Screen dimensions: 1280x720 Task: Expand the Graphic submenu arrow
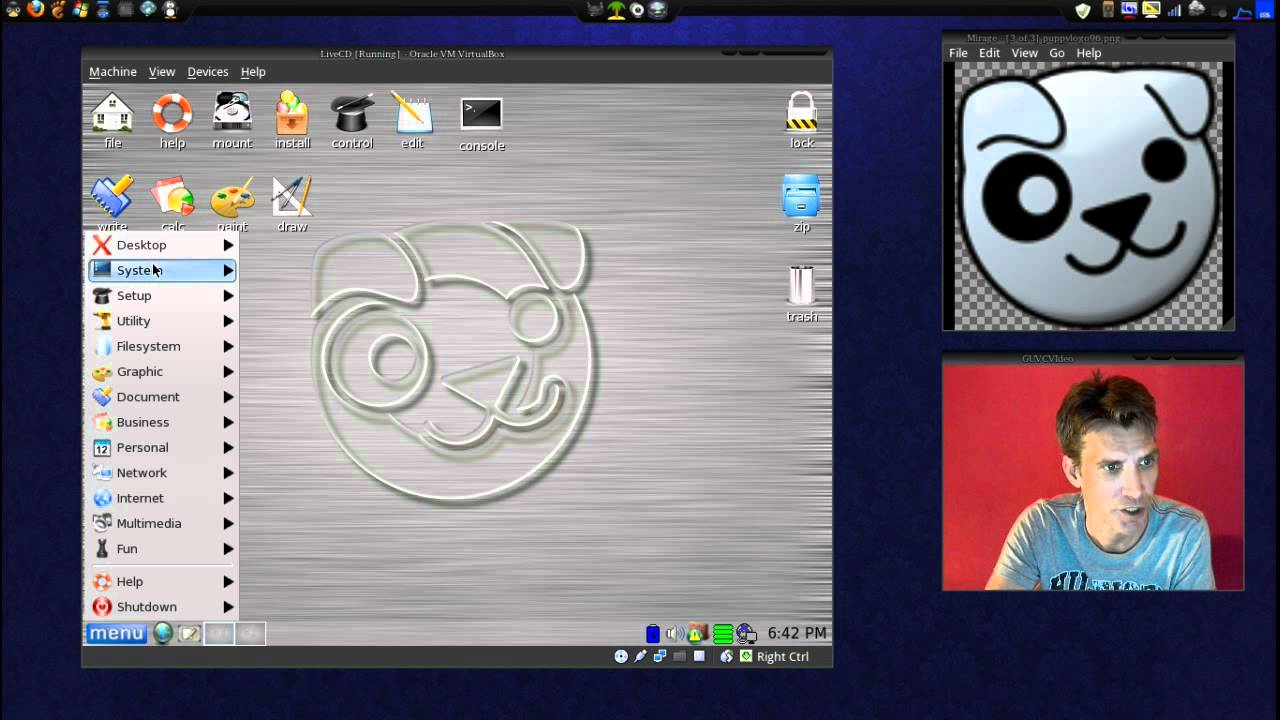pyautogui.click(x=228, y=372)
